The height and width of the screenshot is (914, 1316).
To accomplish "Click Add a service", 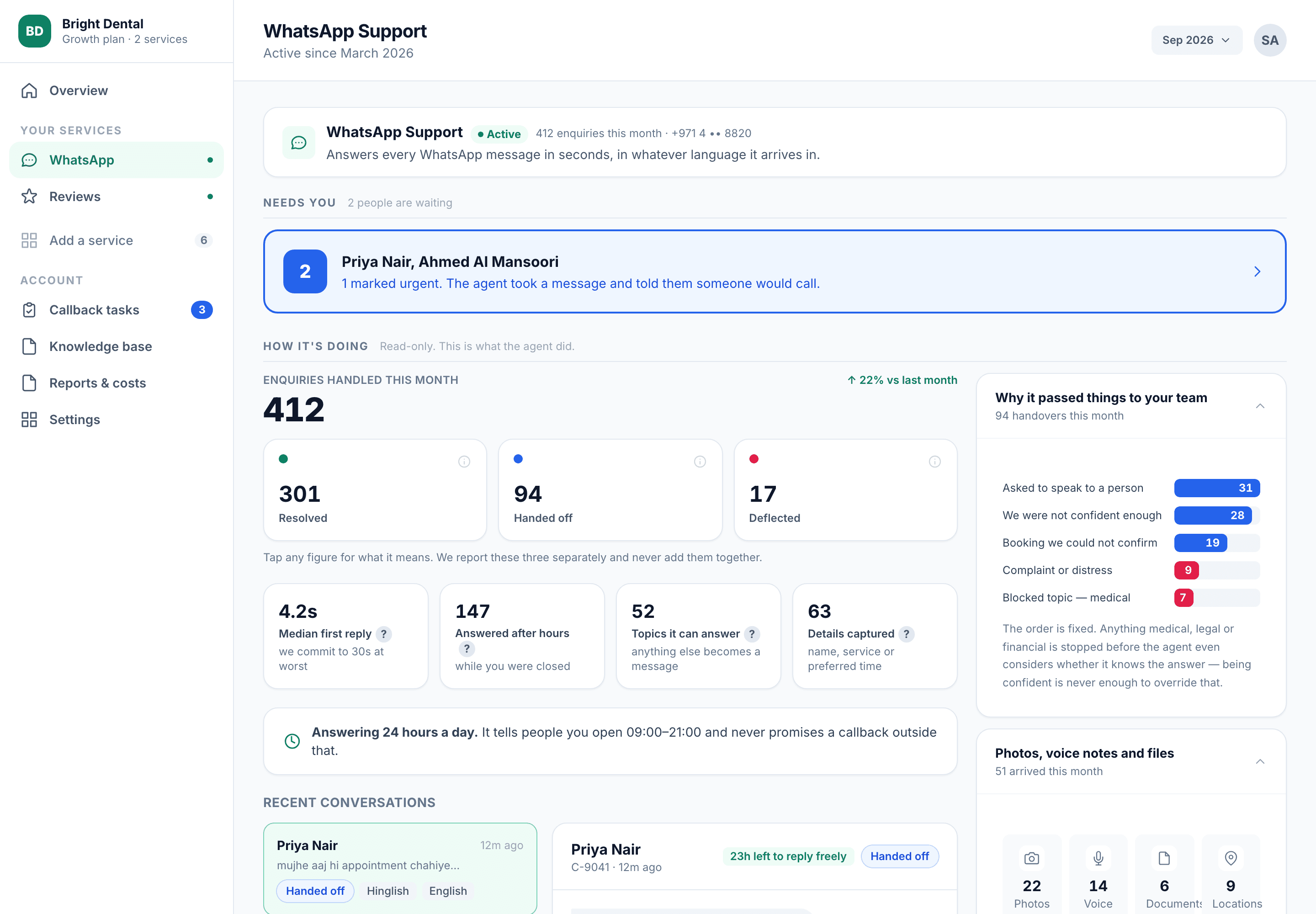I will (116, 240).
